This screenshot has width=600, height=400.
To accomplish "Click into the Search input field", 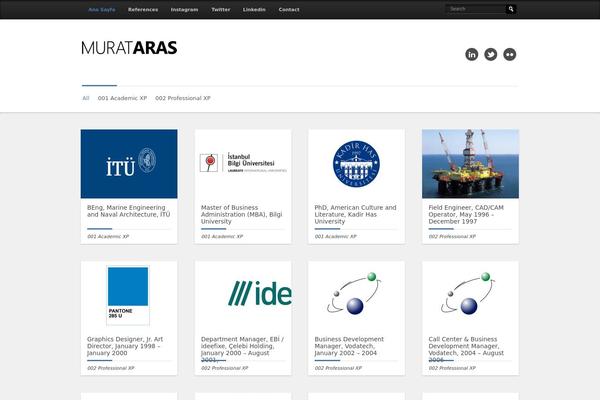I will tap(476, 9).
